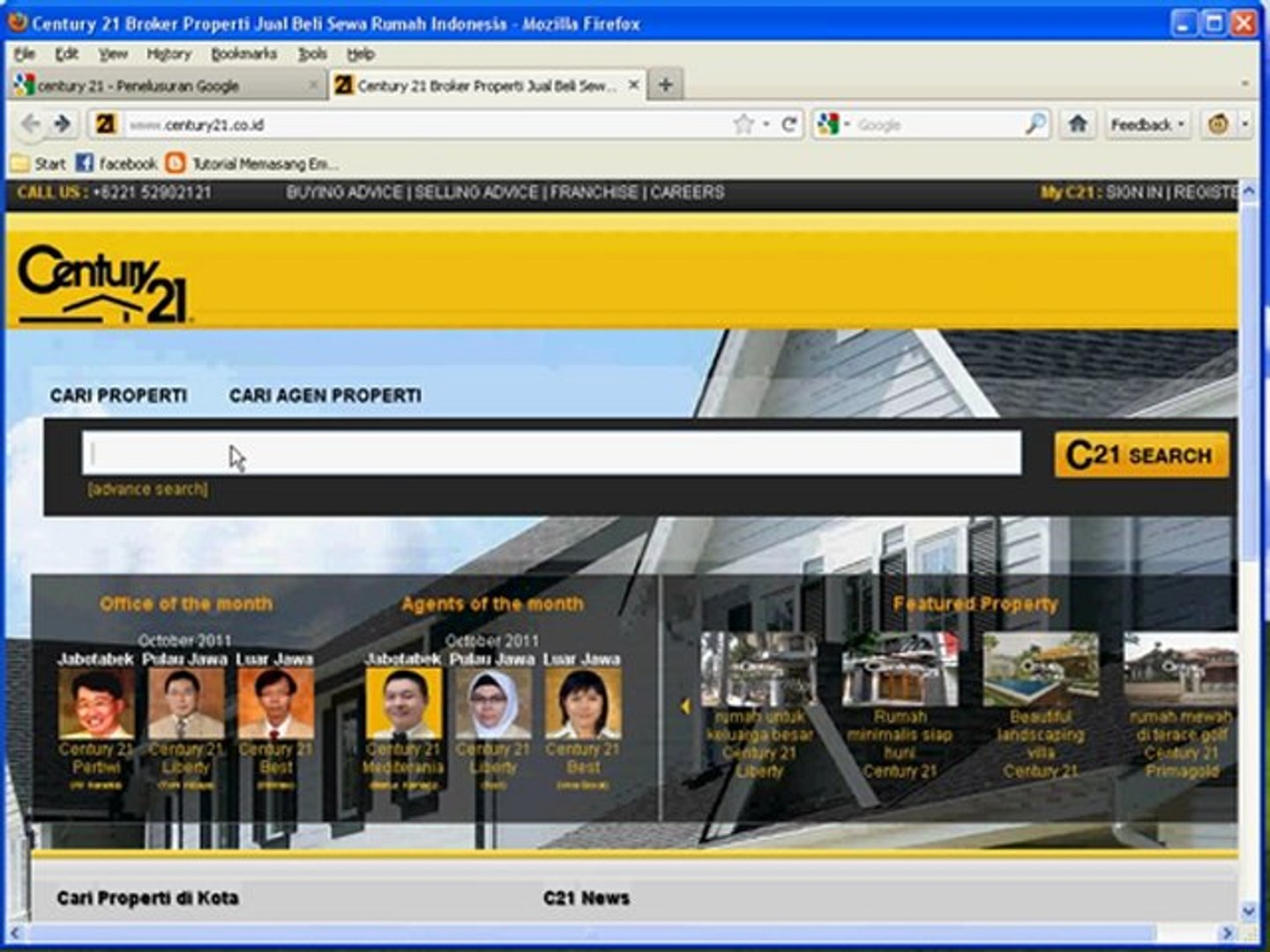
Task: Reload the page using the refresh icon
Action: pos(789,124)
